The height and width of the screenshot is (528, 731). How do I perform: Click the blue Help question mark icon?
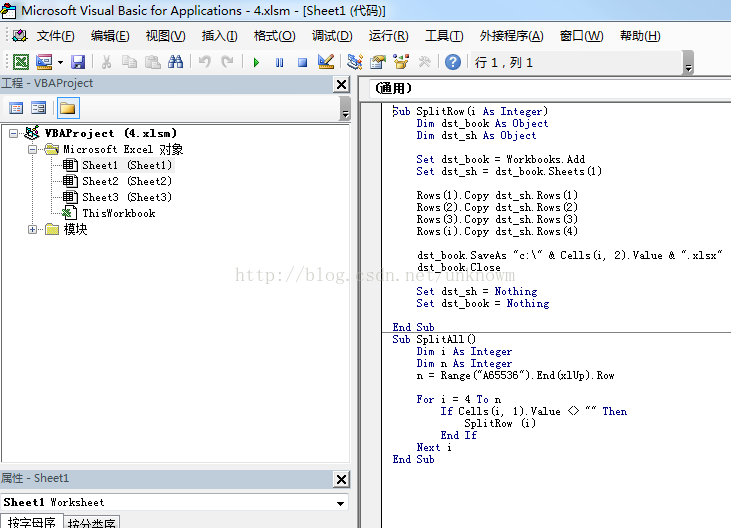[x=453, y=62]
